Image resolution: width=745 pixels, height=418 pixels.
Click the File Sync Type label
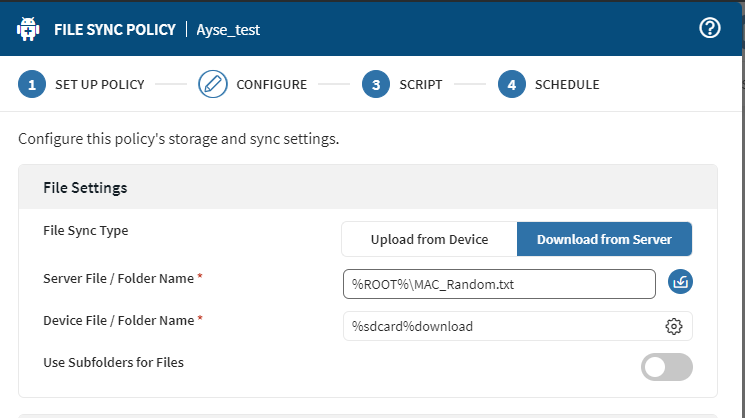(86, 231)
